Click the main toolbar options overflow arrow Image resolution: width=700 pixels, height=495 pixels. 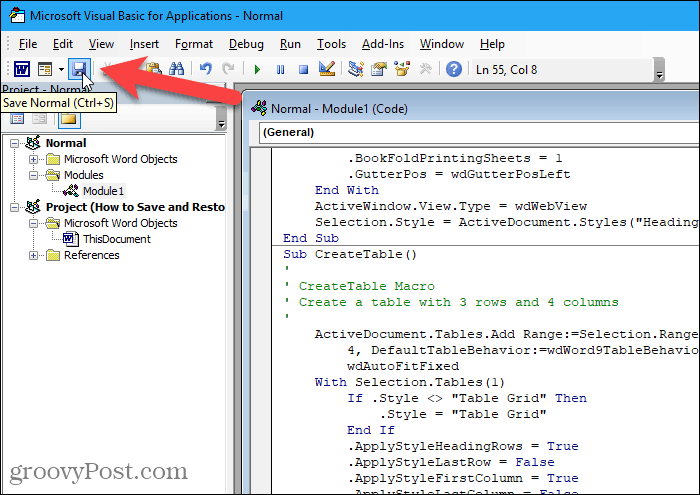click(659, 70)
